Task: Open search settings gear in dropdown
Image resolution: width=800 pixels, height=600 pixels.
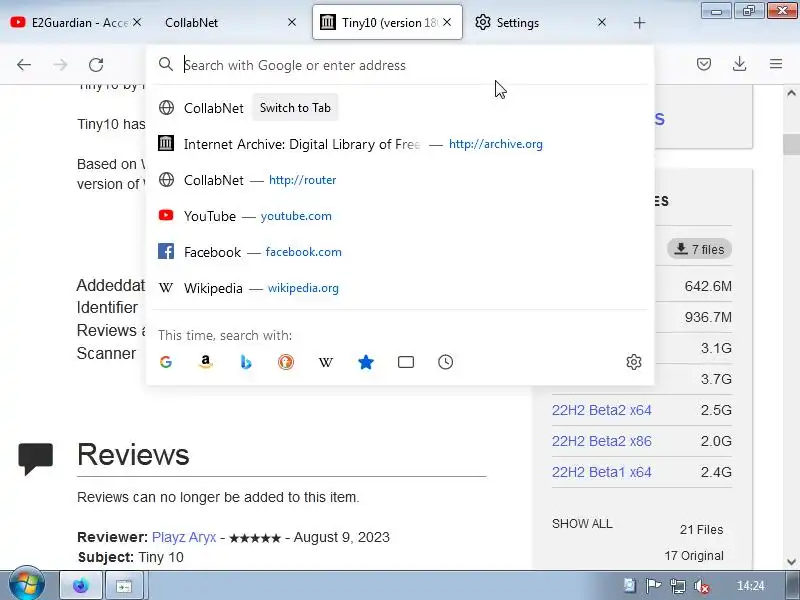Action: coord(634,362)
